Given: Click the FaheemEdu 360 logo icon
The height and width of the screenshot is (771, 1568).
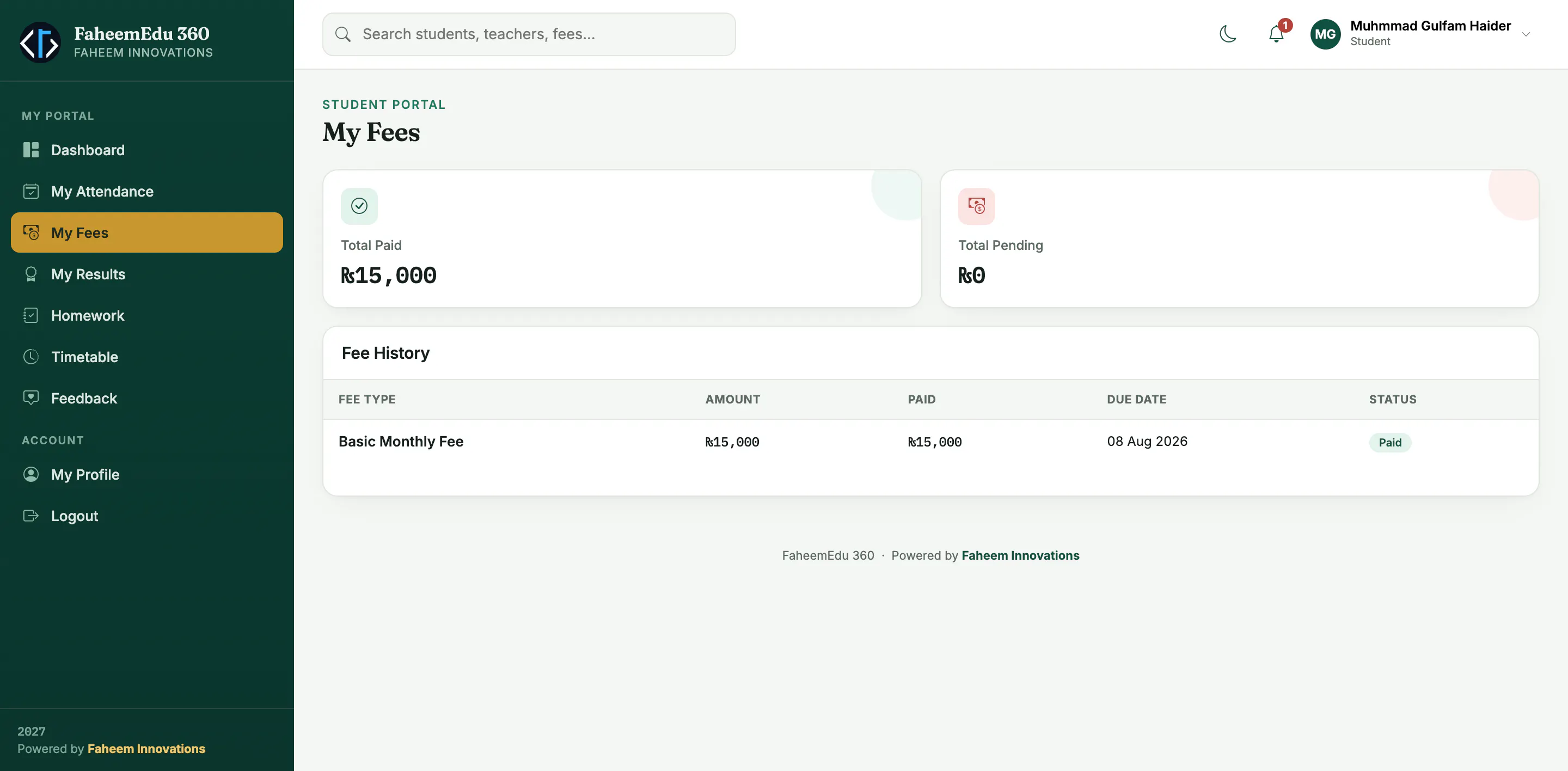Looking at the screenshot, I should tap(40, 42).
